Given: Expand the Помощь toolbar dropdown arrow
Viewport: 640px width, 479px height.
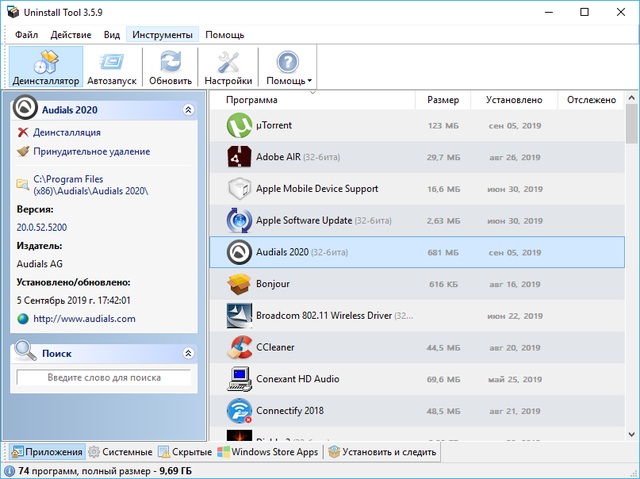Looking at the screenshot, I should (x=310, y=81).
